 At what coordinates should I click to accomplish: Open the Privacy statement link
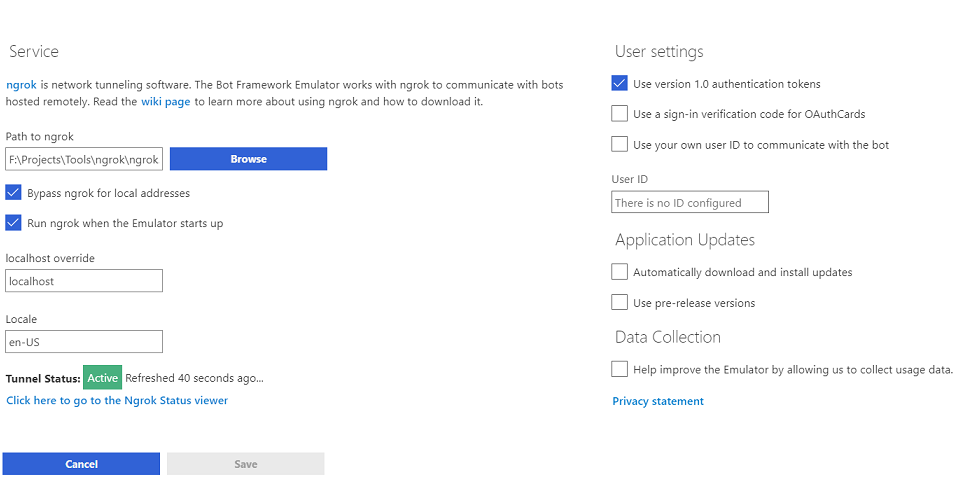point(658,401)
